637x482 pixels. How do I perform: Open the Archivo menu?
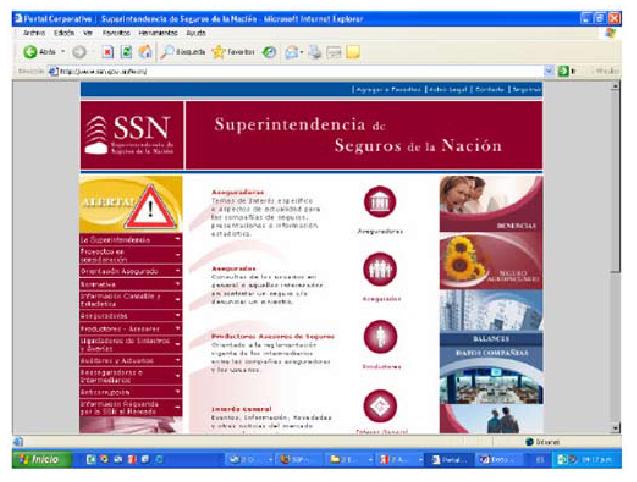[x=34, y=33]
